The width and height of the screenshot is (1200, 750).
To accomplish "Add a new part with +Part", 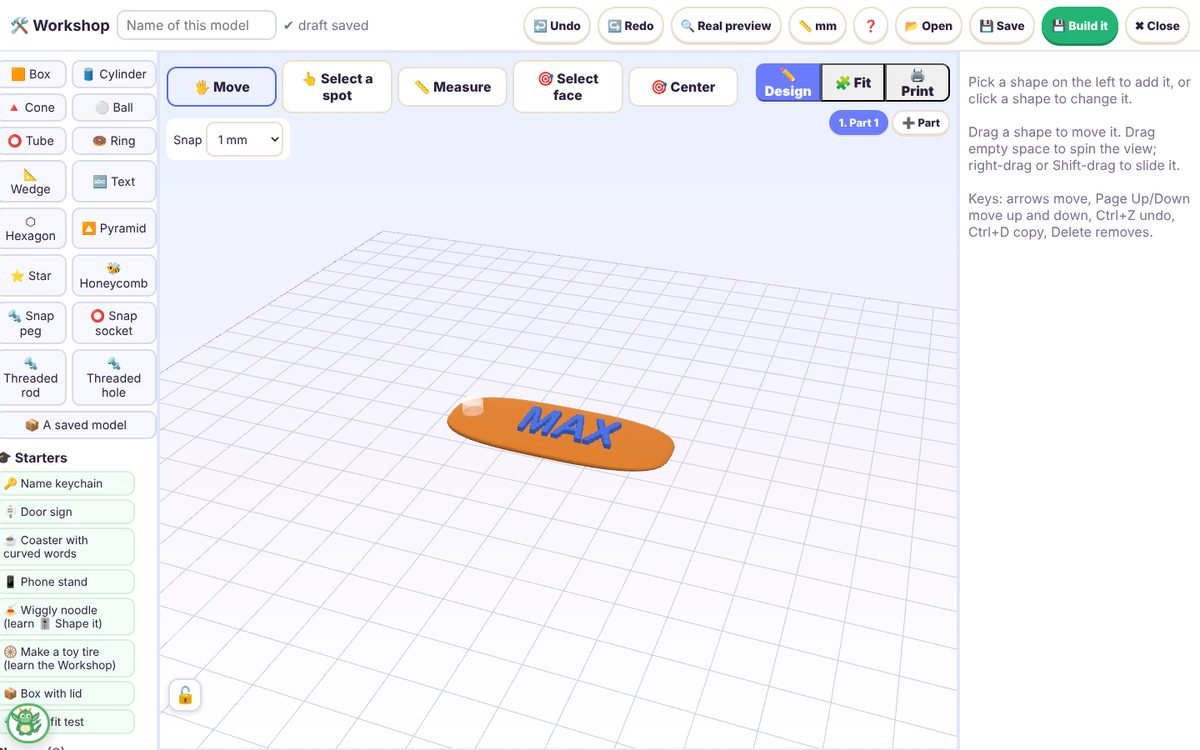I will pos(921,123).
